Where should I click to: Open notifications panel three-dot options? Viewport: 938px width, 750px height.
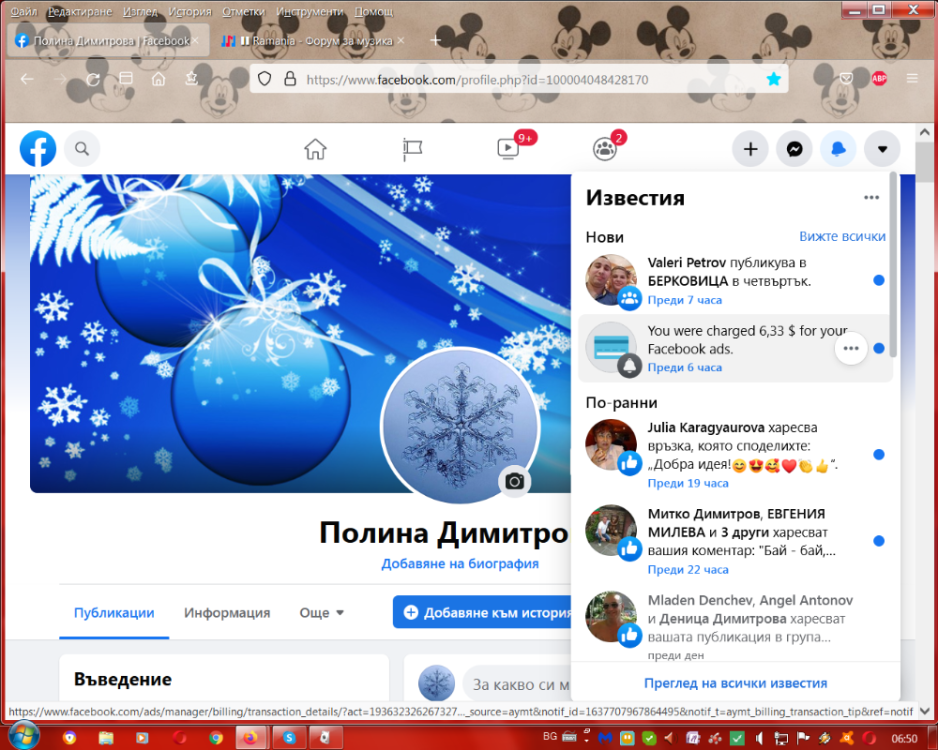tap(871, 198)
